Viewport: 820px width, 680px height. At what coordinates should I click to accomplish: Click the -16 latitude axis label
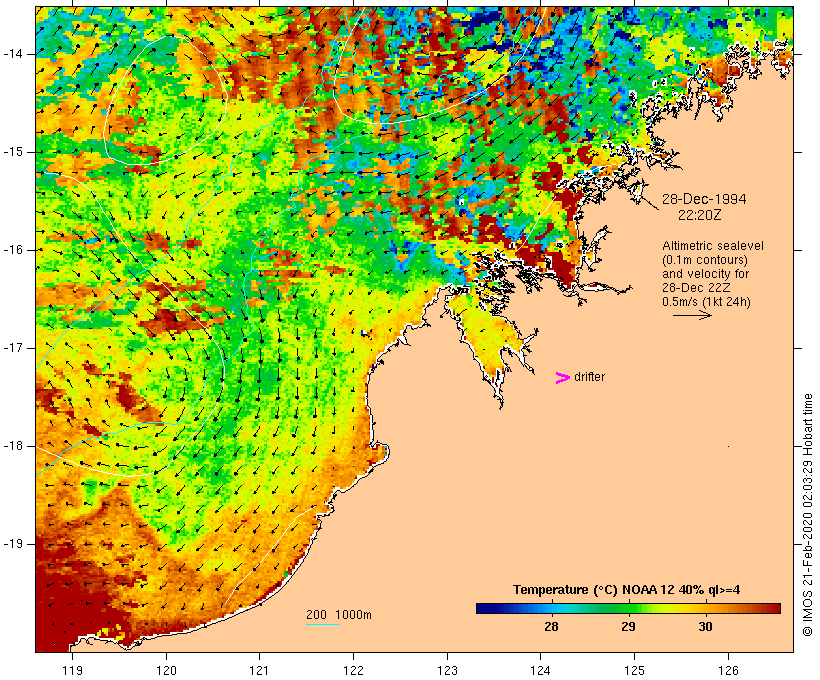(x=13, y=250)
